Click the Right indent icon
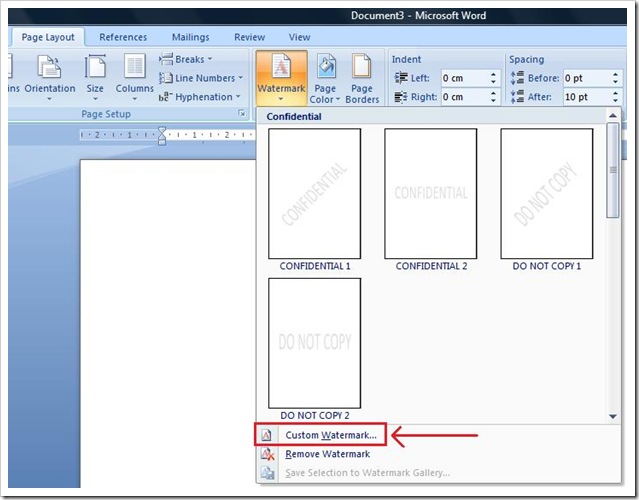 (x=401, y=97)
